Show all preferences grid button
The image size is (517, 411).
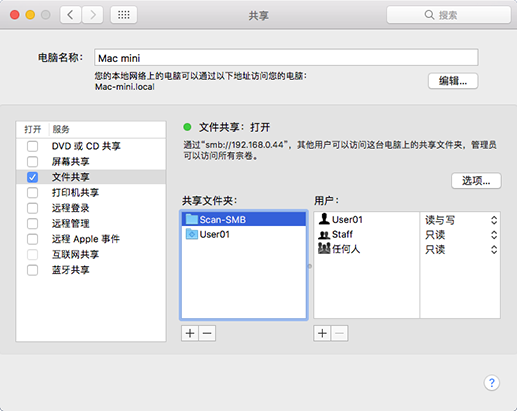[124, 15]
